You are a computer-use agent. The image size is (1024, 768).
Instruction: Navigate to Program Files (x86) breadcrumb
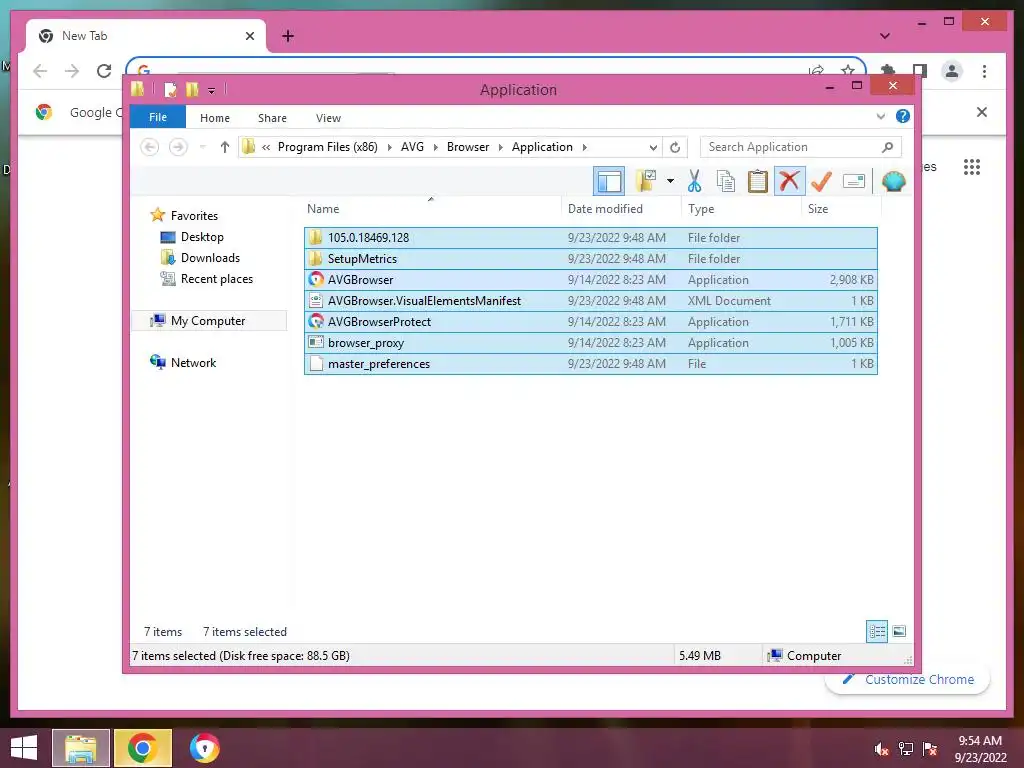click(328, 147)
